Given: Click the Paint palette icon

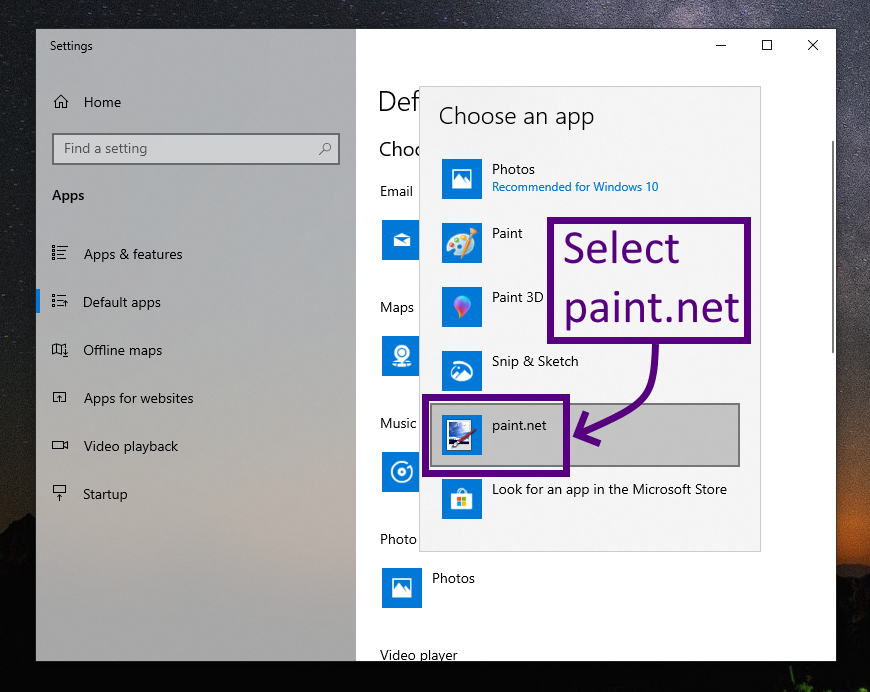Looking at the screenshot, I should [462, 243].
